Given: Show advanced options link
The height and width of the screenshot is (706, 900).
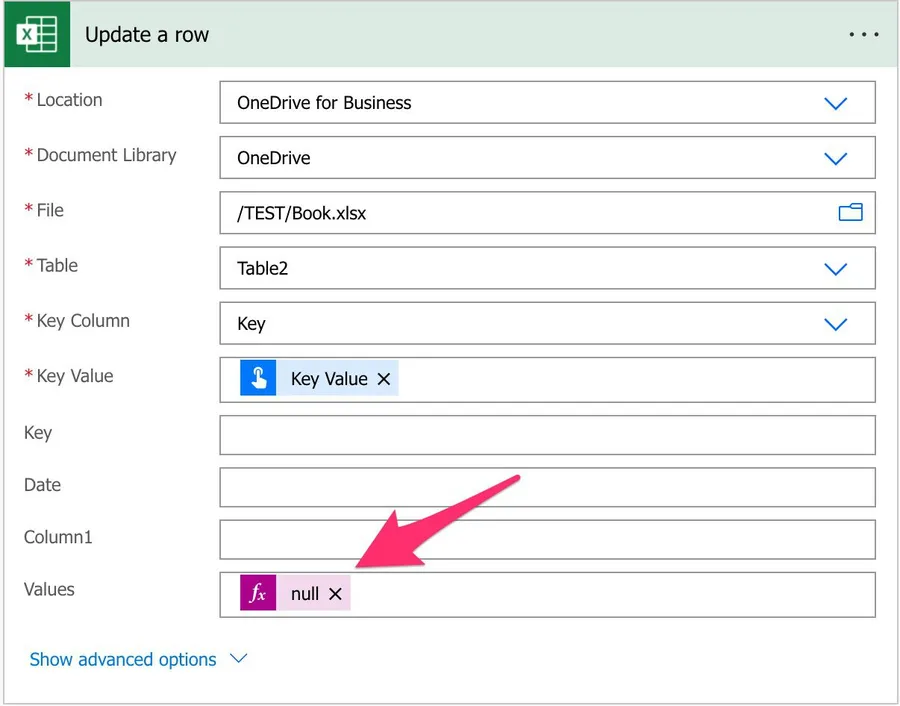Looking at the screenshot, I should (123, 659).
